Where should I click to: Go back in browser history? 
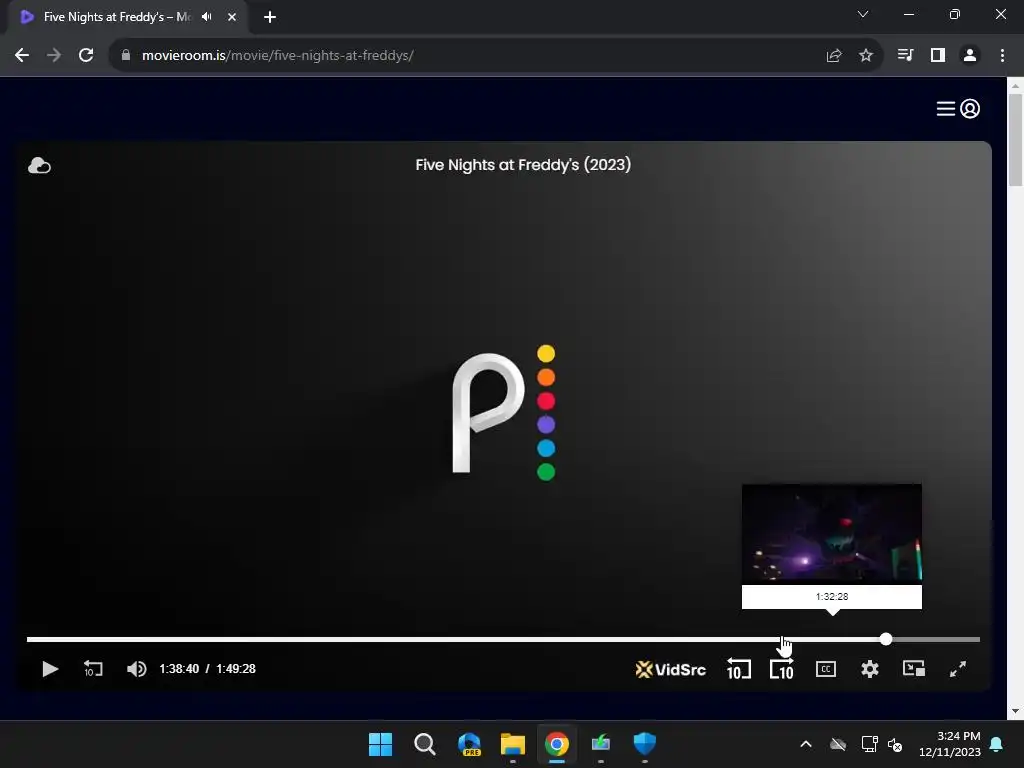(22, 56)
